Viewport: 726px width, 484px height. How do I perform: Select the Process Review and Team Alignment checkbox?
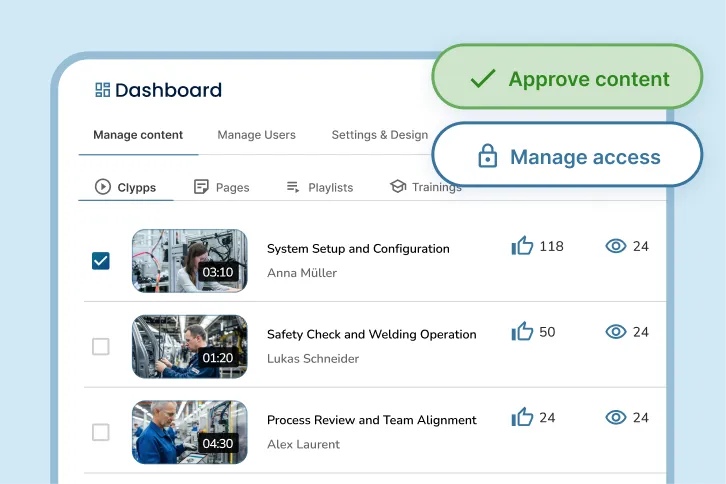click(101, 432)
